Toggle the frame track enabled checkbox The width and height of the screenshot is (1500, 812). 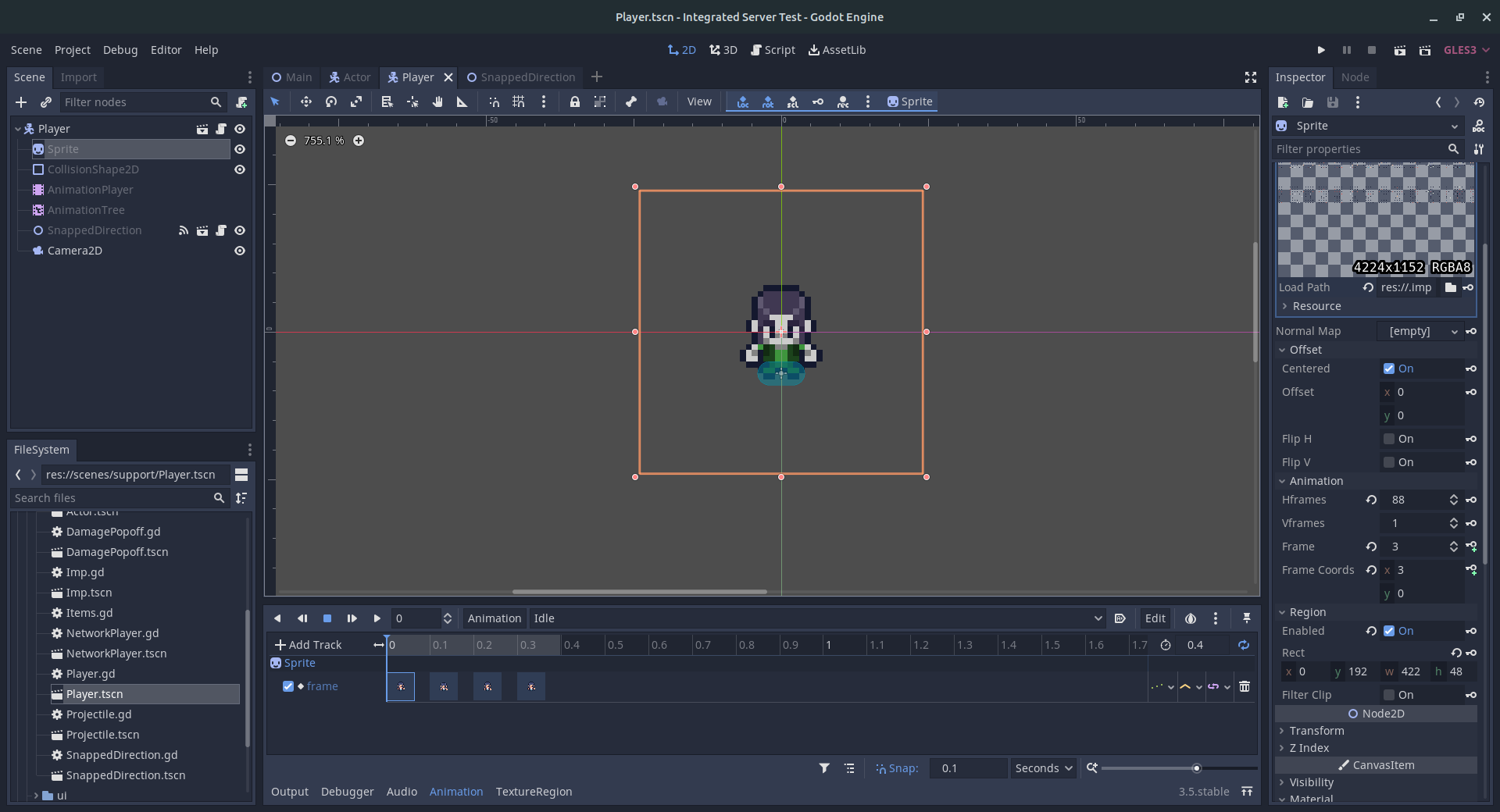coord(288,686)
